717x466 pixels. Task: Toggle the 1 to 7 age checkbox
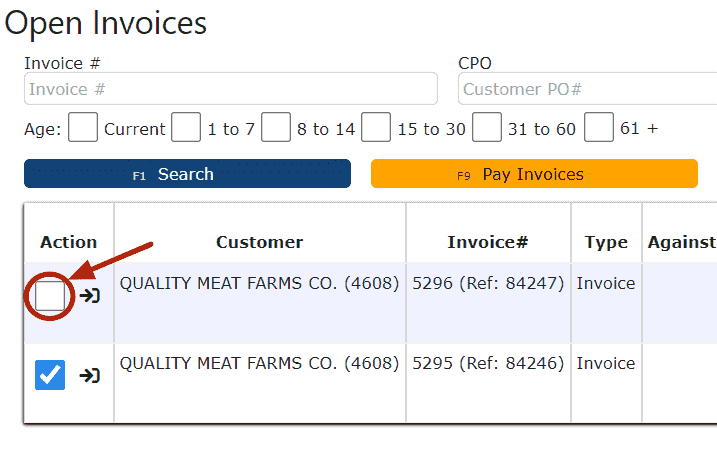tap(186, 128)
